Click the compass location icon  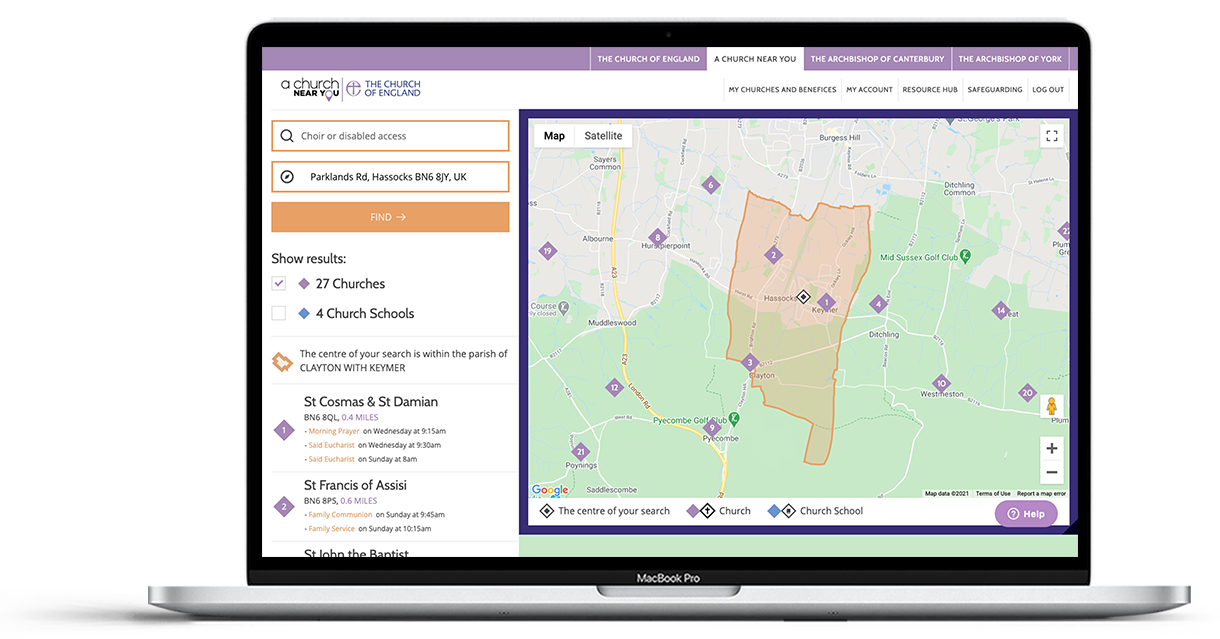coord(287,177)
